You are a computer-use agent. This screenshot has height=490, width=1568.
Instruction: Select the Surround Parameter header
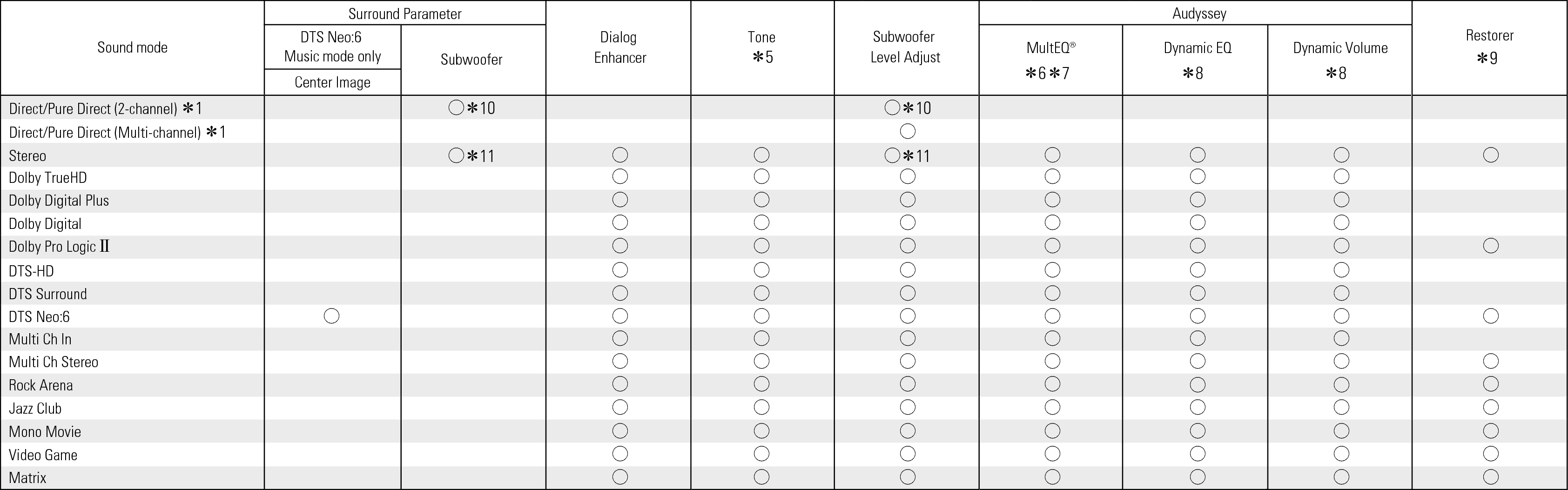pos(405,13)
